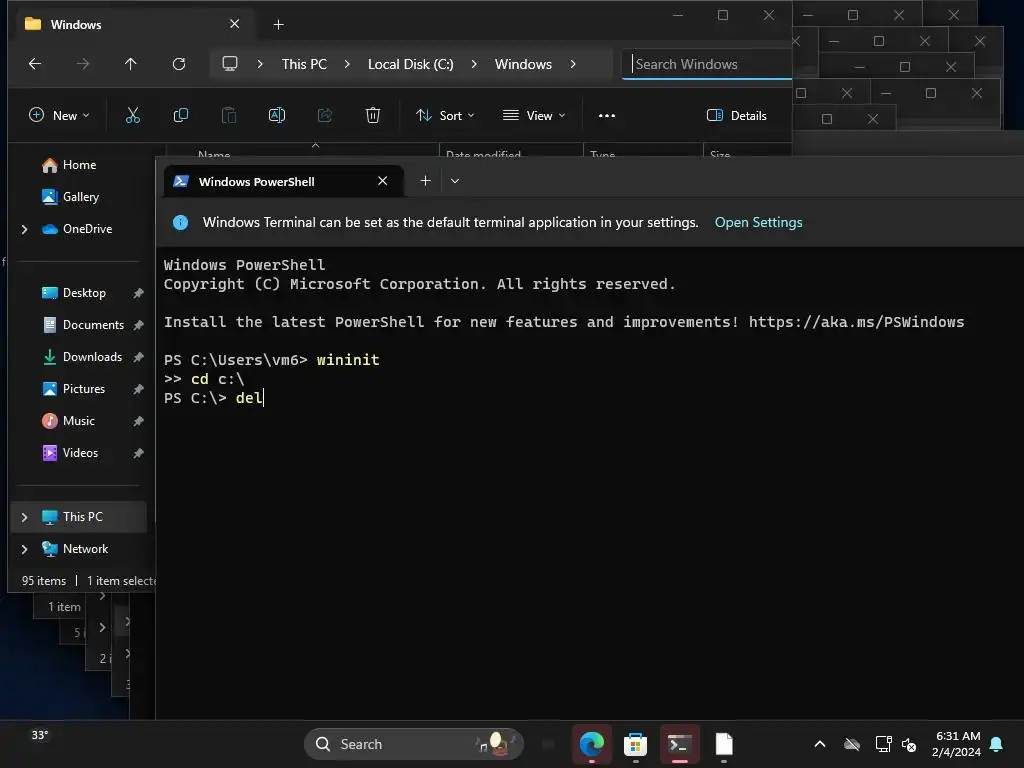Open a new PowerShell terminal tab

tap(425, 181)
